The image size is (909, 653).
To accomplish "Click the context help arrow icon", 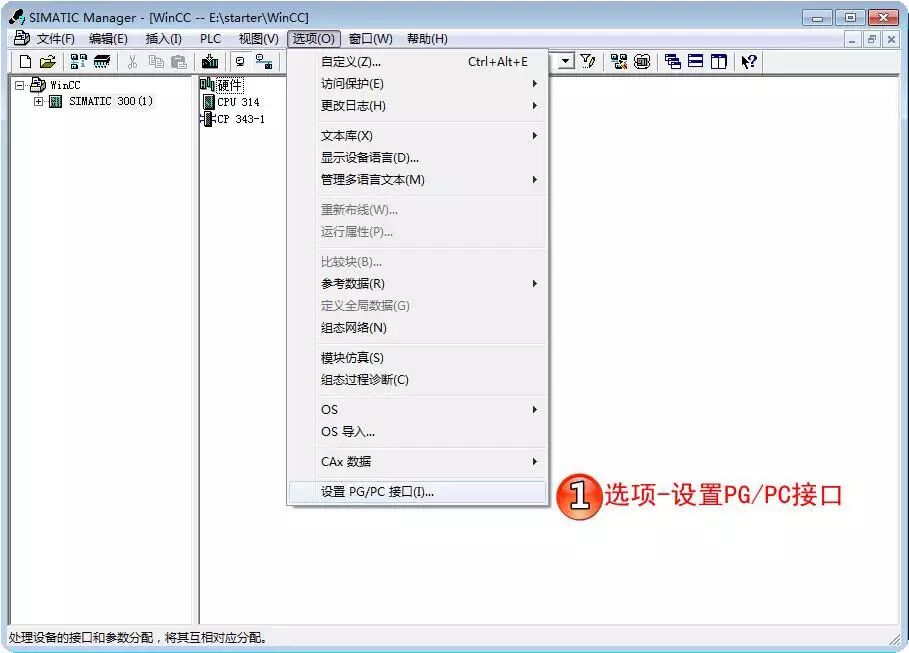I will point(748,61).
